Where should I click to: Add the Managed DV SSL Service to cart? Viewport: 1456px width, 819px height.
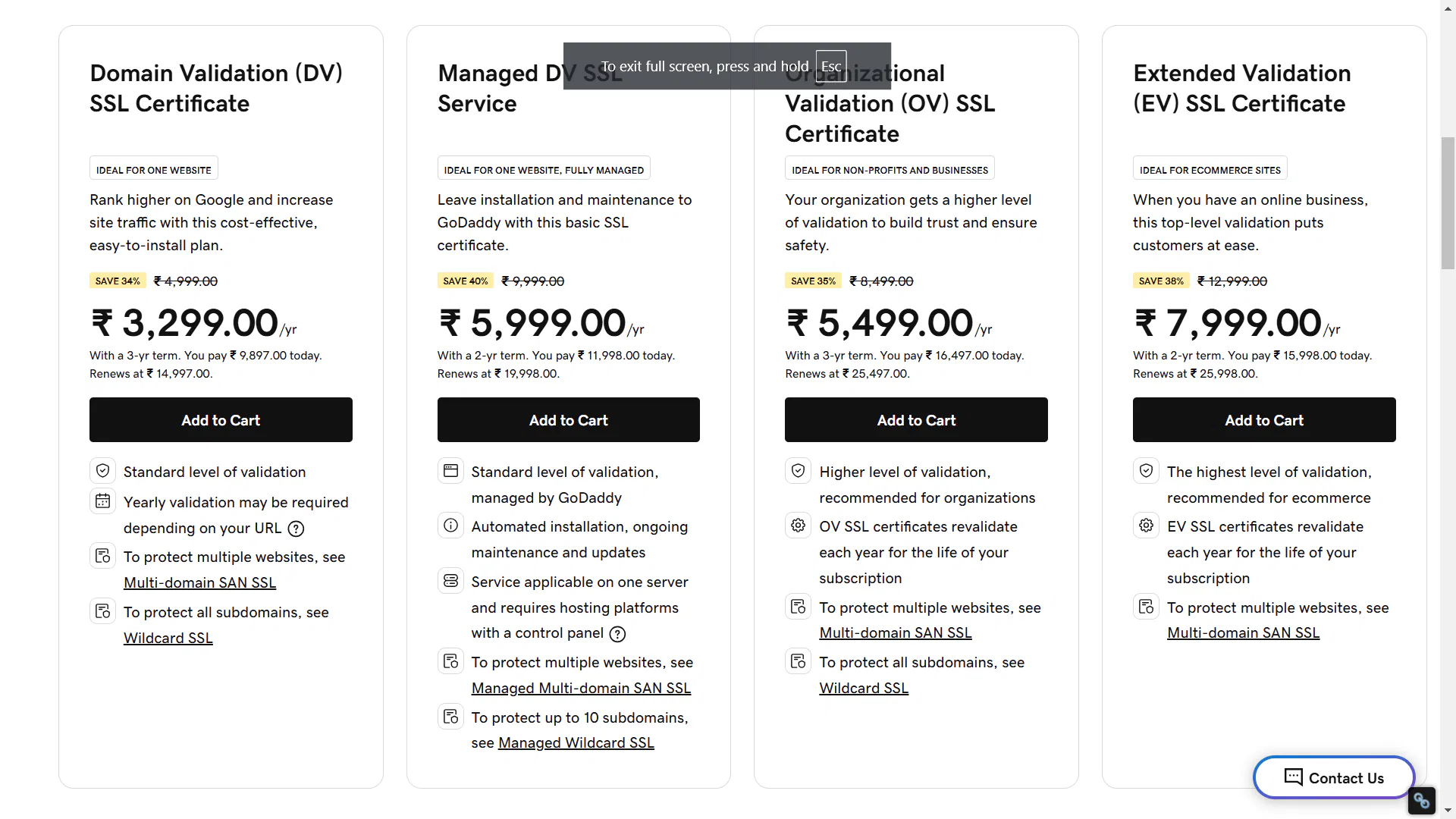click(568, 420)
